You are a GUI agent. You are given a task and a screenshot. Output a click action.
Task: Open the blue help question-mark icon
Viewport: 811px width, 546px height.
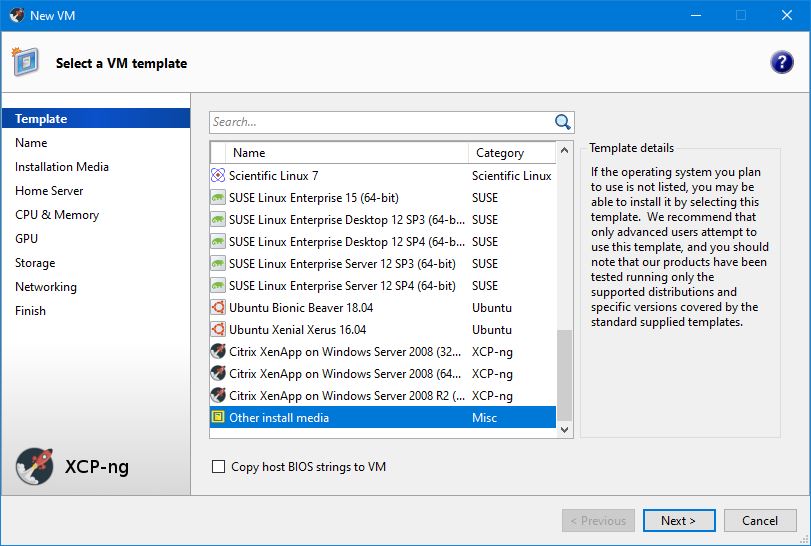[781, 63]
